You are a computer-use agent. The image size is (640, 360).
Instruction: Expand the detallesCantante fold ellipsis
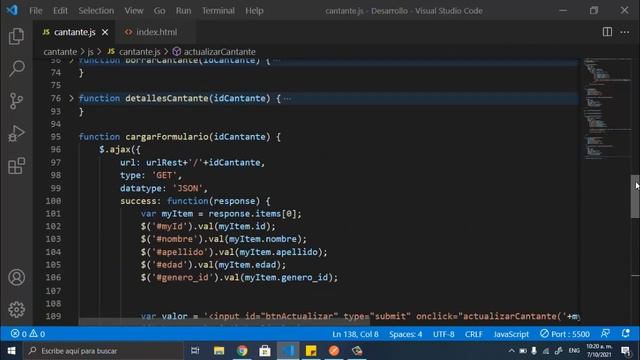click(287, 98)
